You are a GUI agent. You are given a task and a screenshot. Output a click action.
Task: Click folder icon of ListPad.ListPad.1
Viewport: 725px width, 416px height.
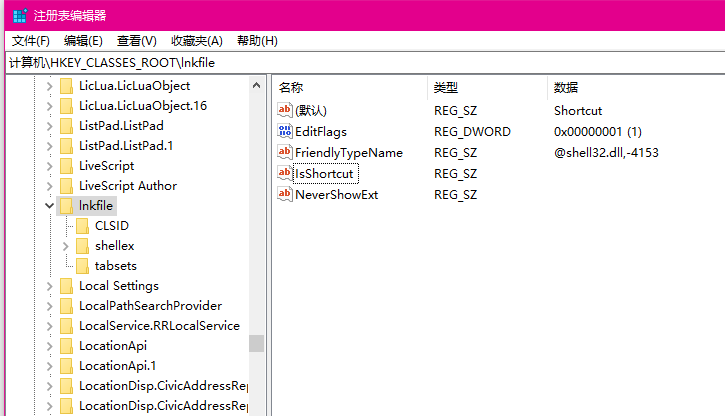(x=67, y=146)
